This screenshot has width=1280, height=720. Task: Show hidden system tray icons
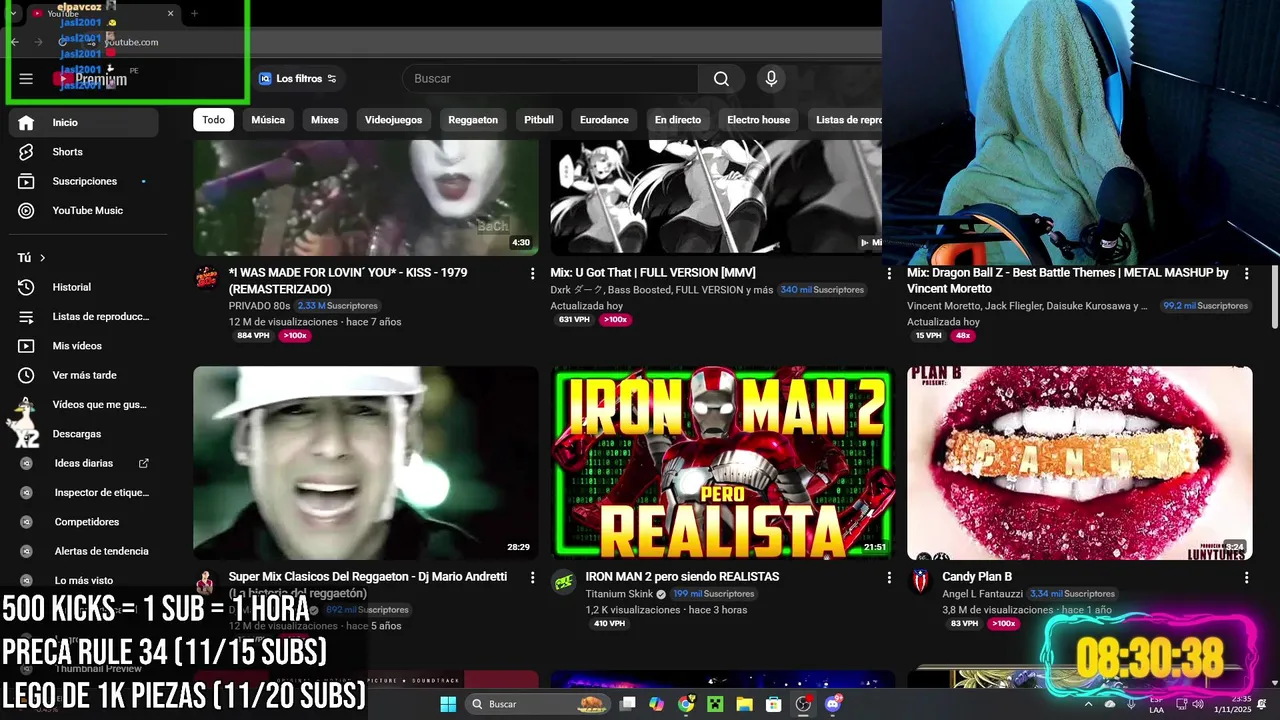point(1088,704)
